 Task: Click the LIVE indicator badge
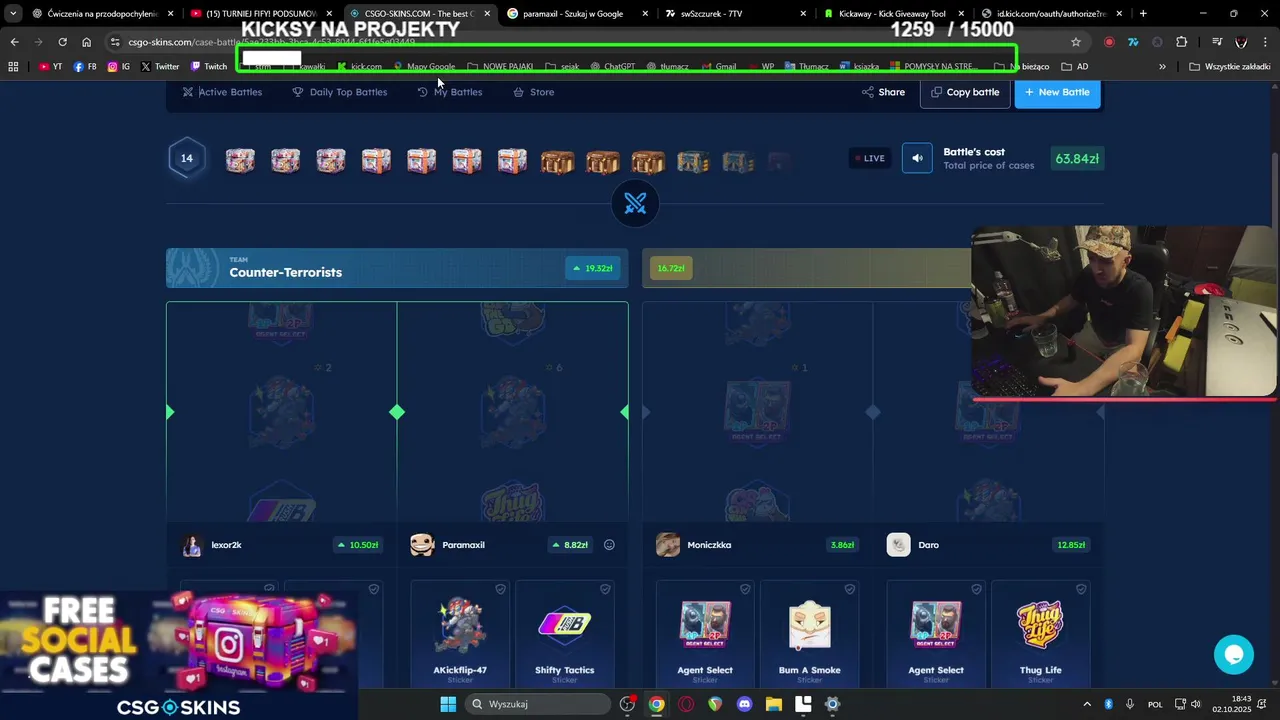pos(869,158)
